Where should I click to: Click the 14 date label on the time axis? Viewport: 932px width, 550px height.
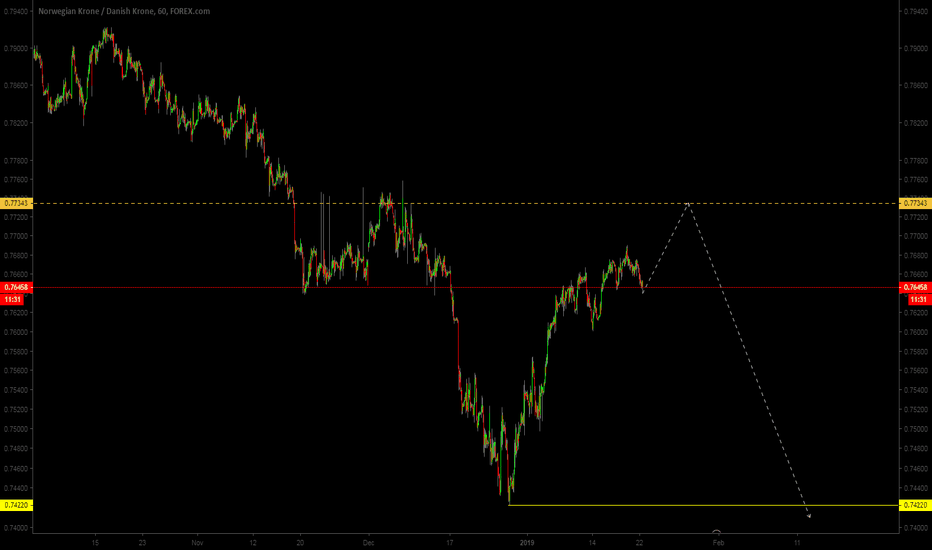click(x=592, y=542)
